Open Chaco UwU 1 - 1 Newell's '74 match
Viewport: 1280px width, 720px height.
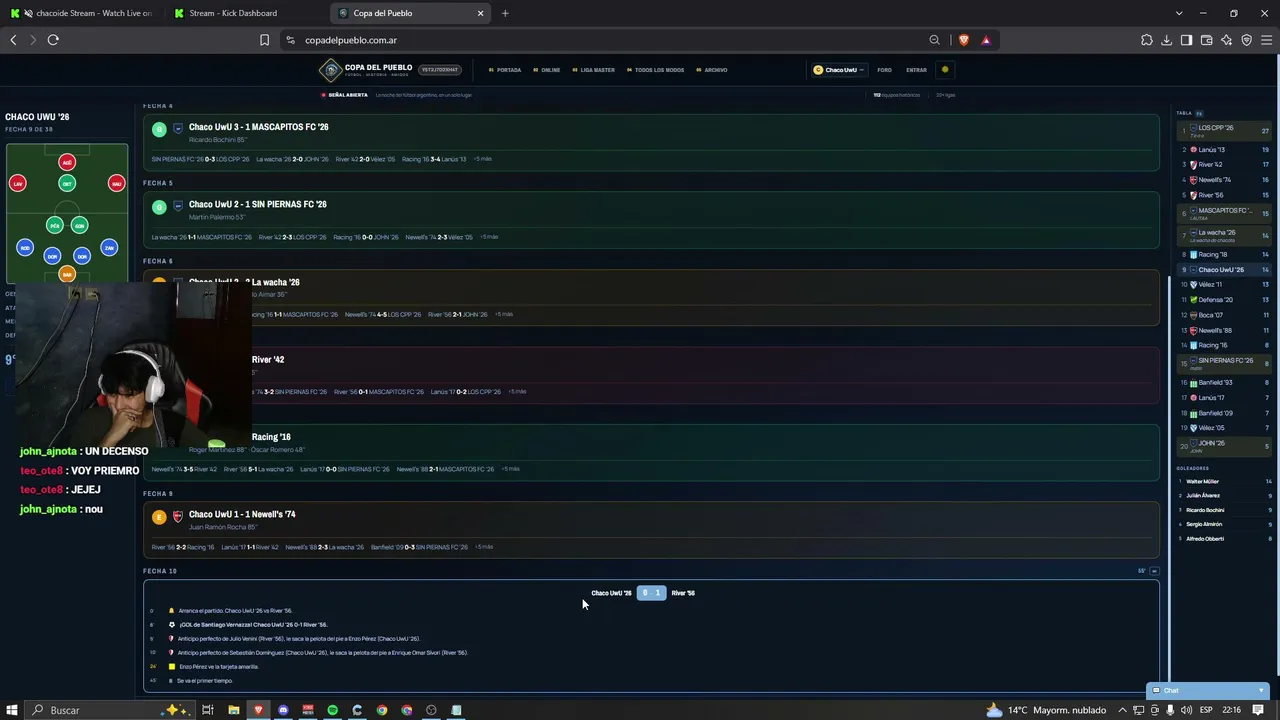click(x=651, y=530)
